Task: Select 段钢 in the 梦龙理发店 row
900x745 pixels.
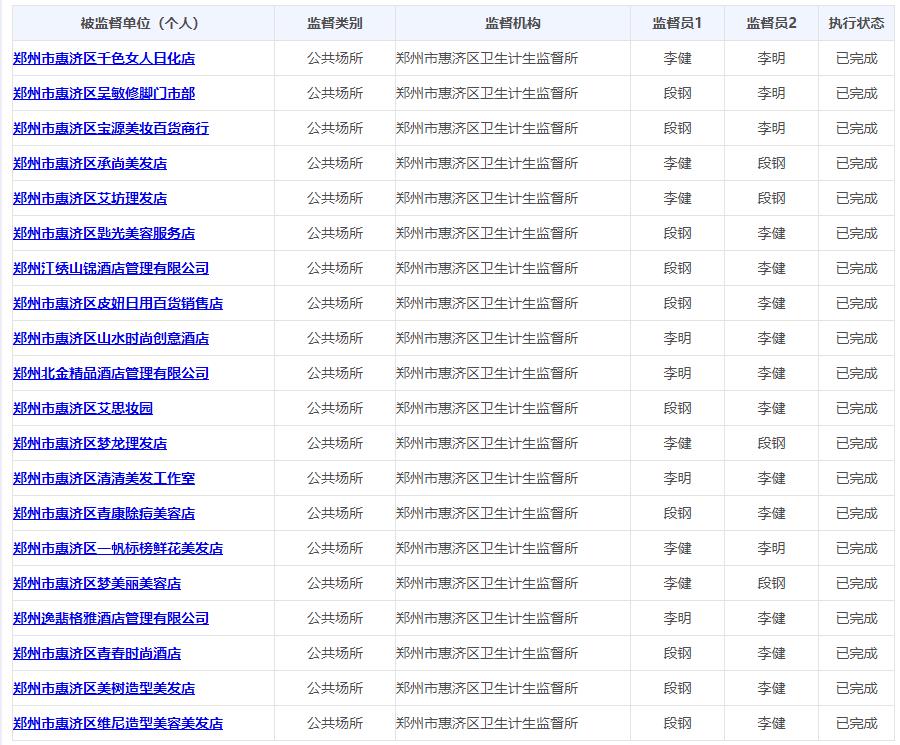Action: point(771,443)
